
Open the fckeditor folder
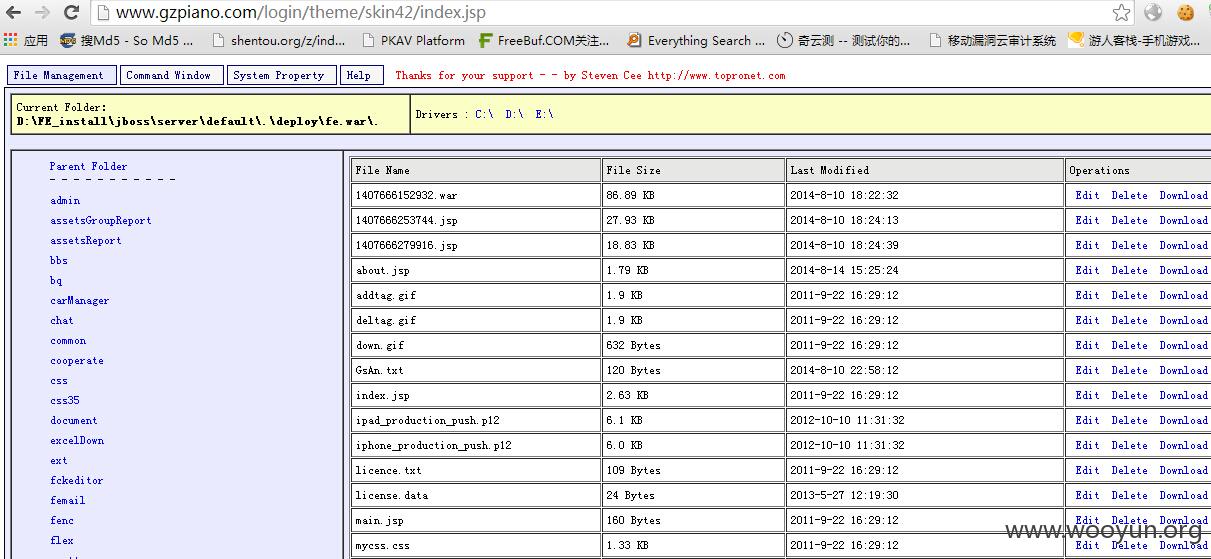tap(77, 481)
